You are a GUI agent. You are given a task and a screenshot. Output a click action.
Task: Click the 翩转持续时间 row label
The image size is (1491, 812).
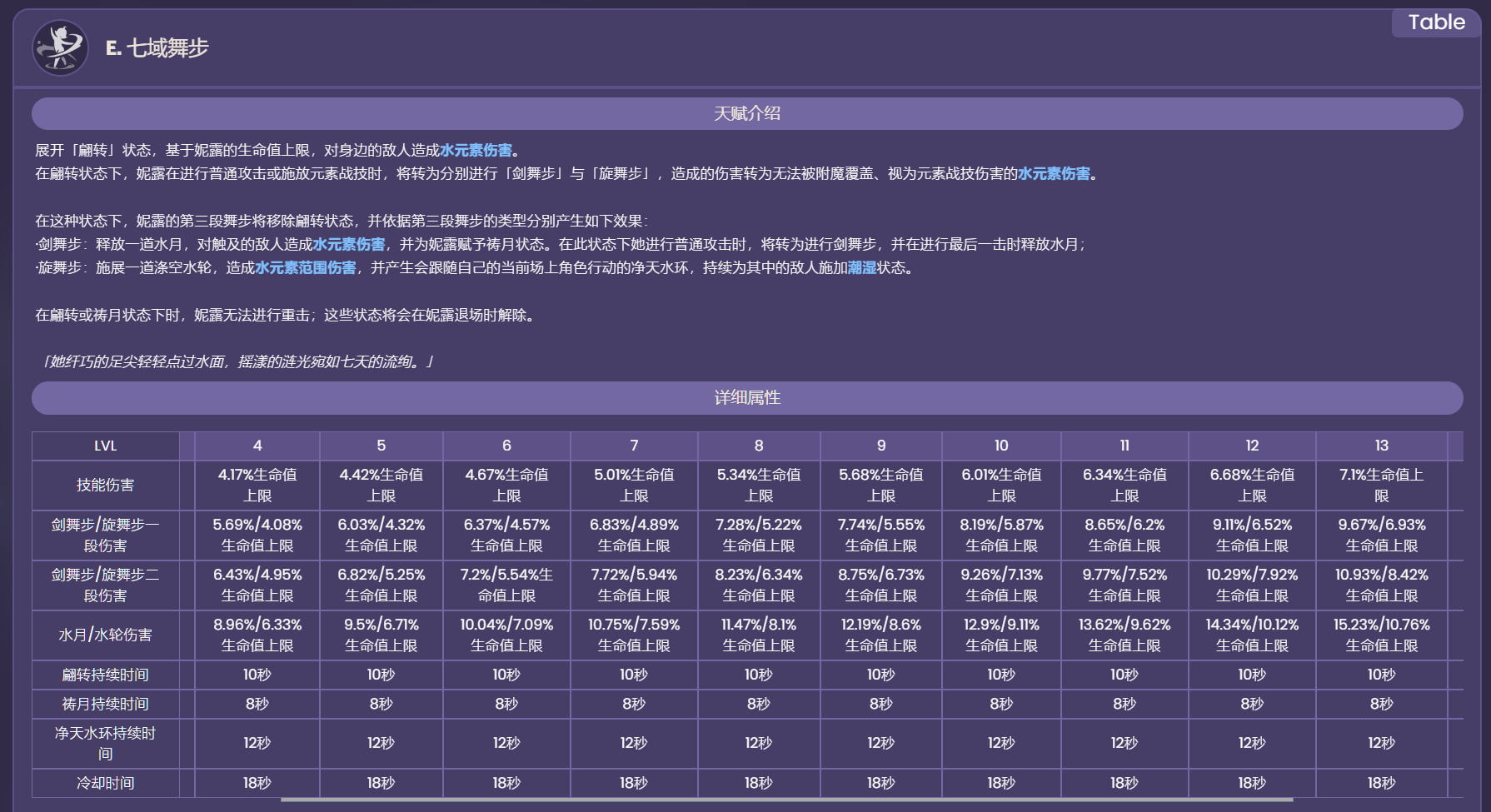coord(105,675)
